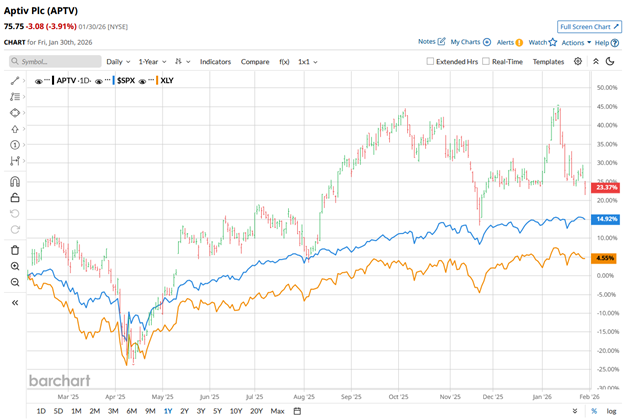This screenshot has height=419, width=624.
Task: Switch to the 6M time range
Action: pos(131,411)
